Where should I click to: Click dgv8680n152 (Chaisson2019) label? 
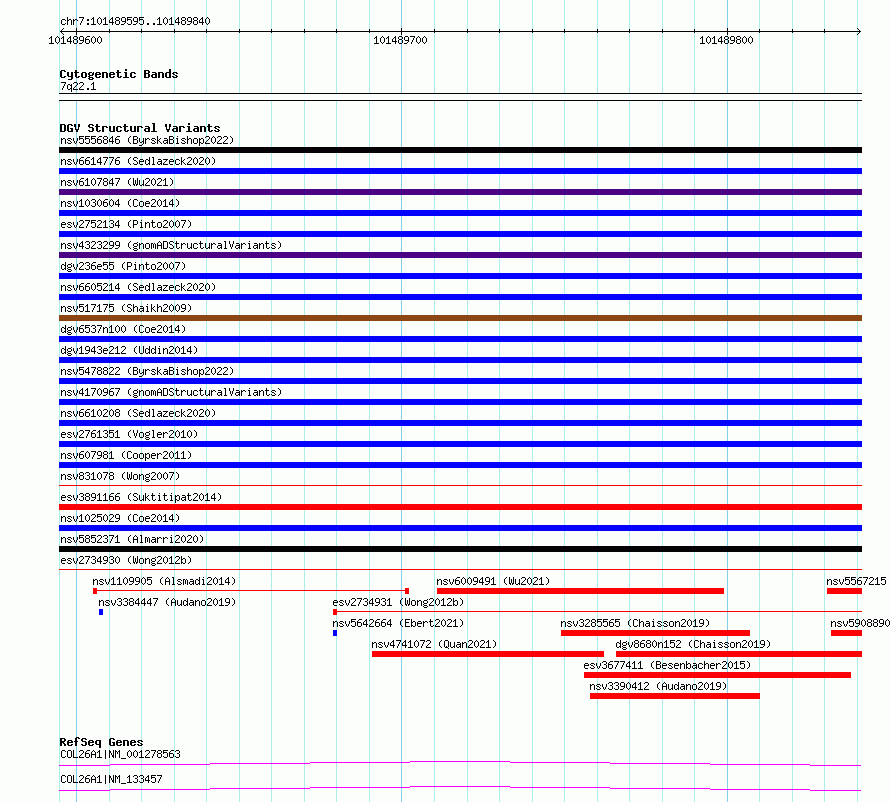coord(693,644)
